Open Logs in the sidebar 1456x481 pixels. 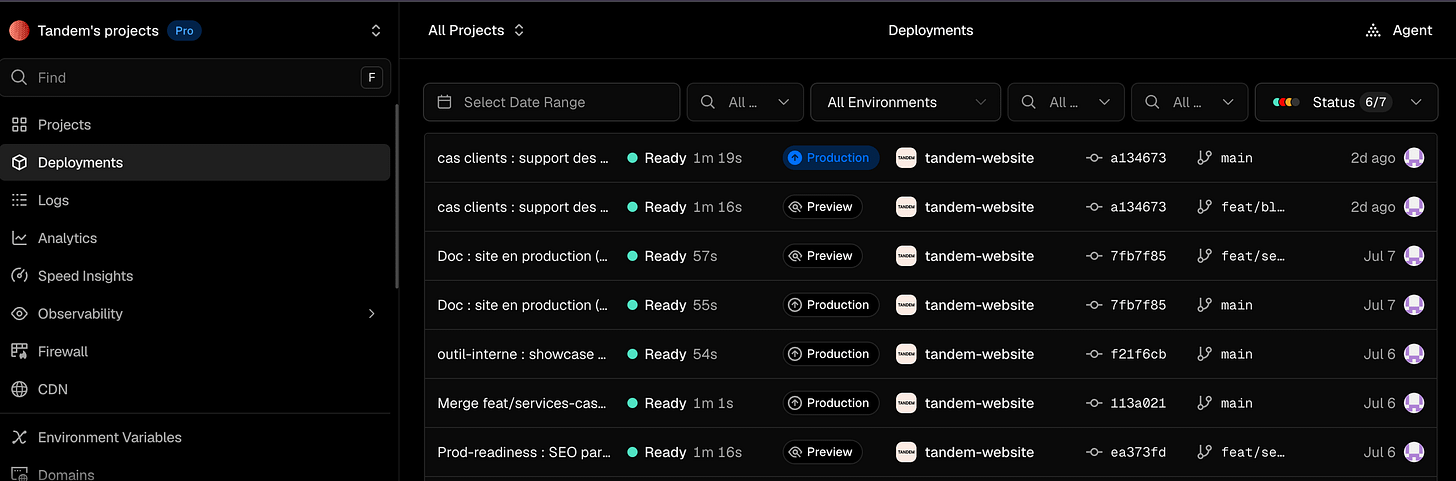click(195, 200)
